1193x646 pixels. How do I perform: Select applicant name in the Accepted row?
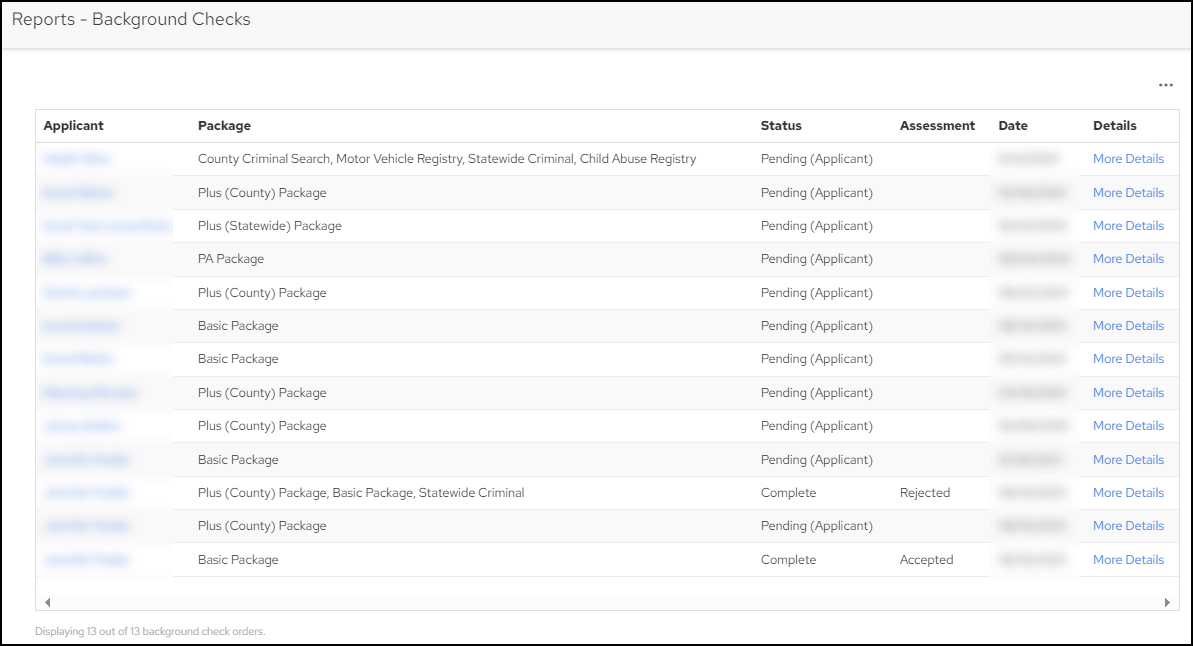coord(86,560)
